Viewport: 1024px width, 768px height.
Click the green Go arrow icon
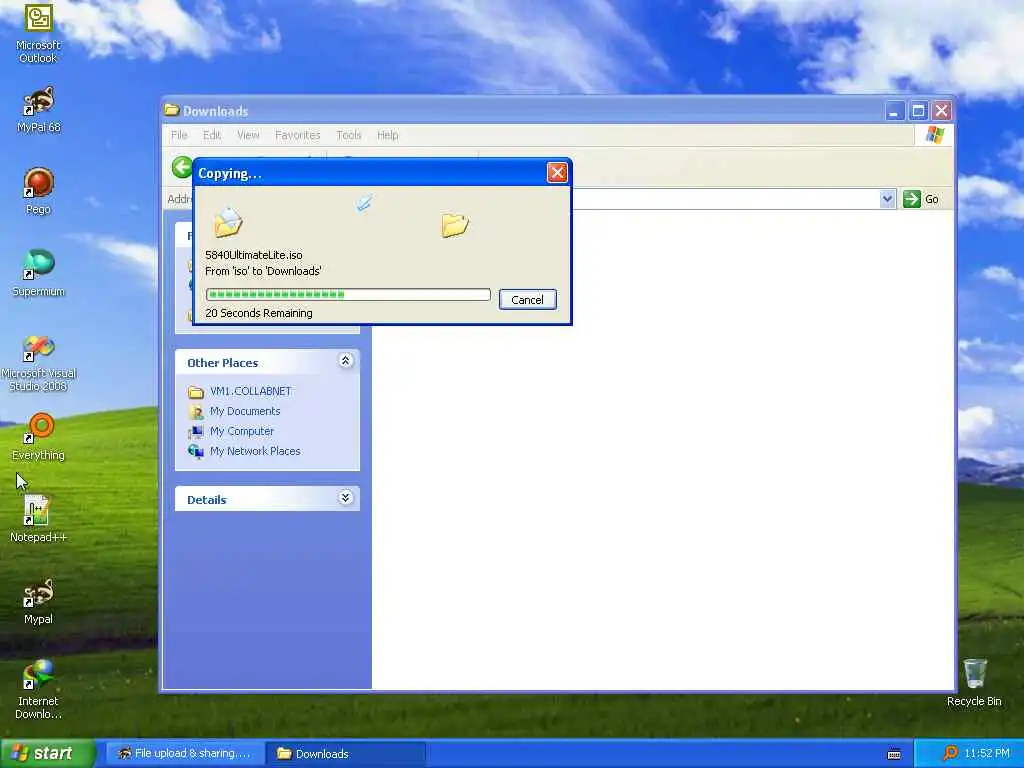click(x=912, y=199)
